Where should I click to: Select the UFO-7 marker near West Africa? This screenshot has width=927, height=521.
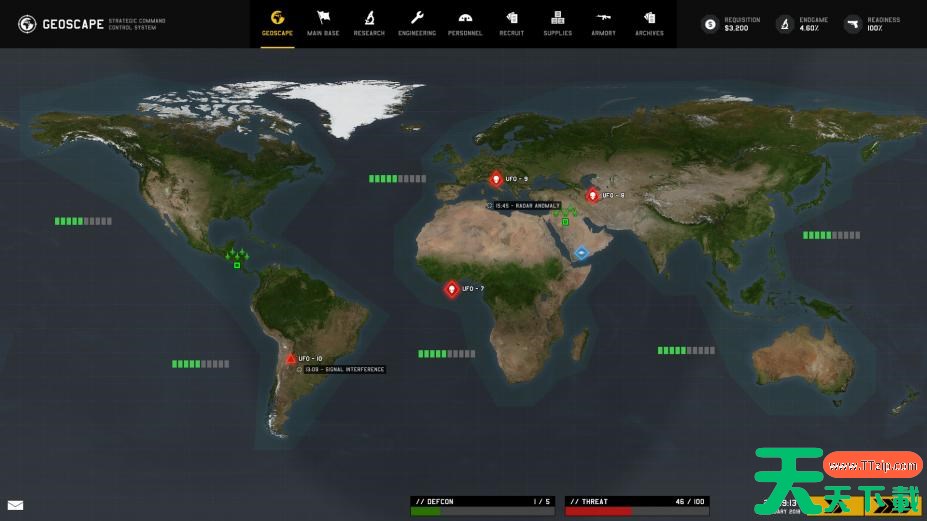click(x=452, y=289)
